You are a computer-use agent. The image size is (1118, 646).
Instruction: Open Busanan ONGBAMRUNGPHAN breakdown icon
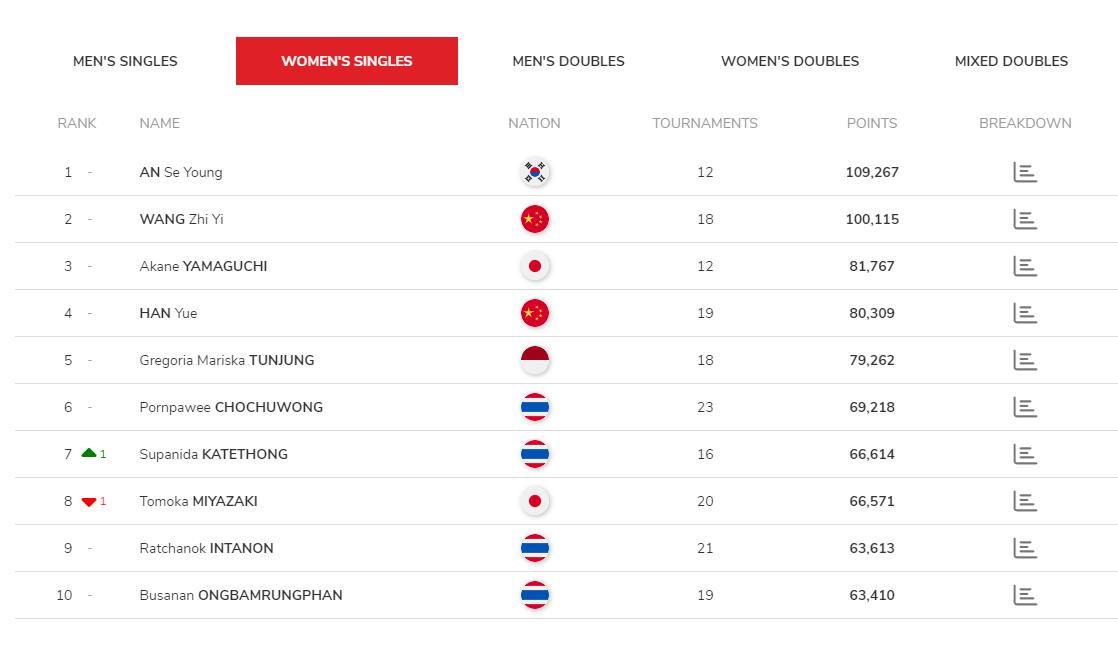(x=1025, y=595)
